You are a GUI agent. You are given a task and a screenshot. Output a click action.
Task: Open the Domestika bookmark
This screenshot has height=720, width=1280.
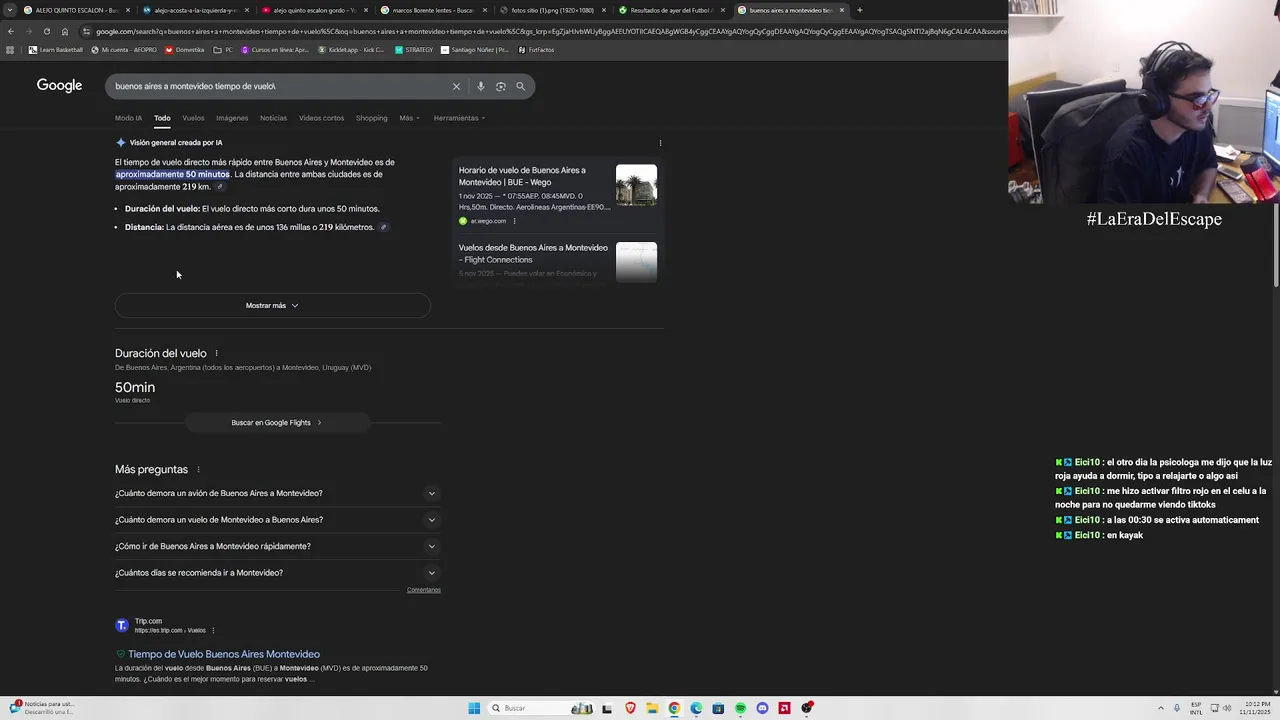coord(185,50)
